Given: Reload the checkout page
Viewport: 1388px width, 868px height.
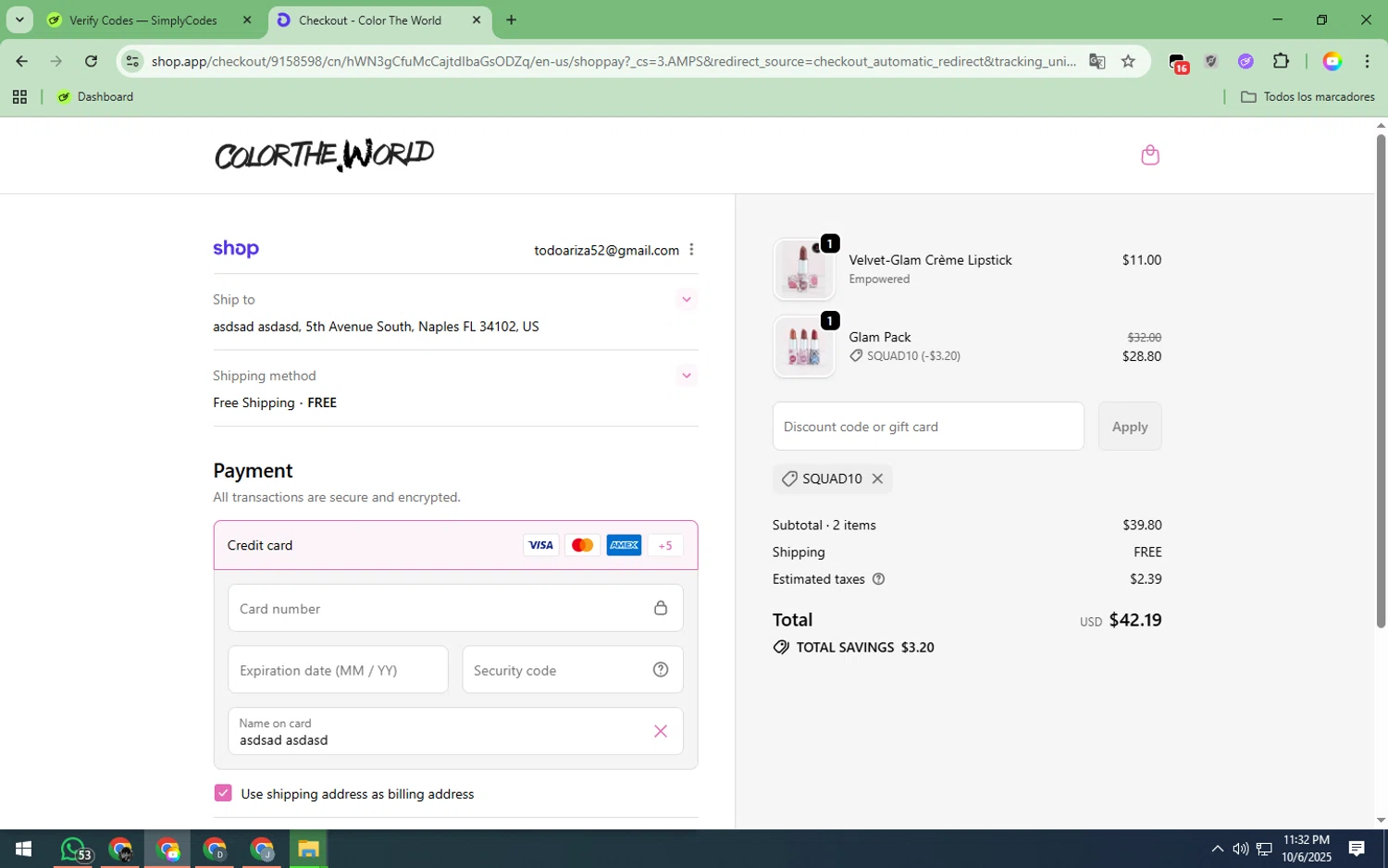Looking at the screenshot, I should pyautogui.click(x=91, y=61).
